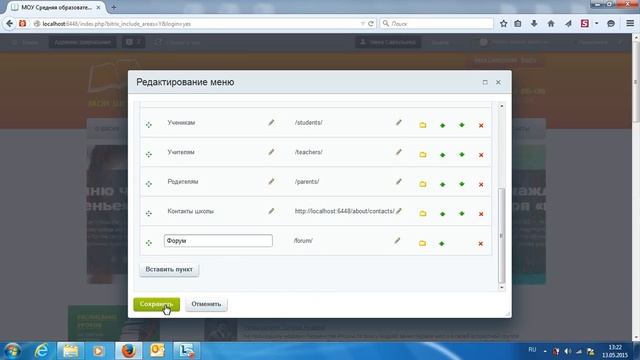The image size is (640, 360).
Task: Move the Ученикам item down
Action: 462,125
